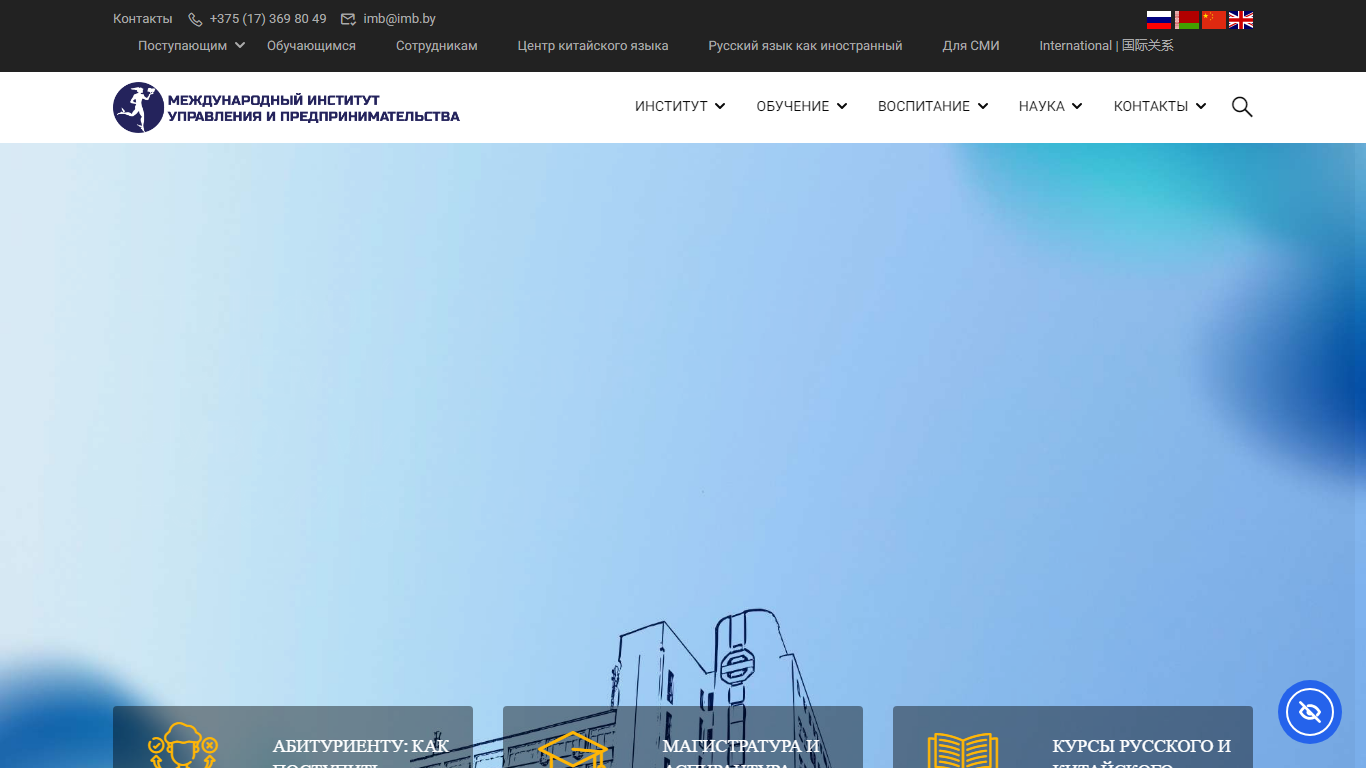Open the ИНСТИТУТ menu item
The image size is (1366, 768).
coord(671,106)
